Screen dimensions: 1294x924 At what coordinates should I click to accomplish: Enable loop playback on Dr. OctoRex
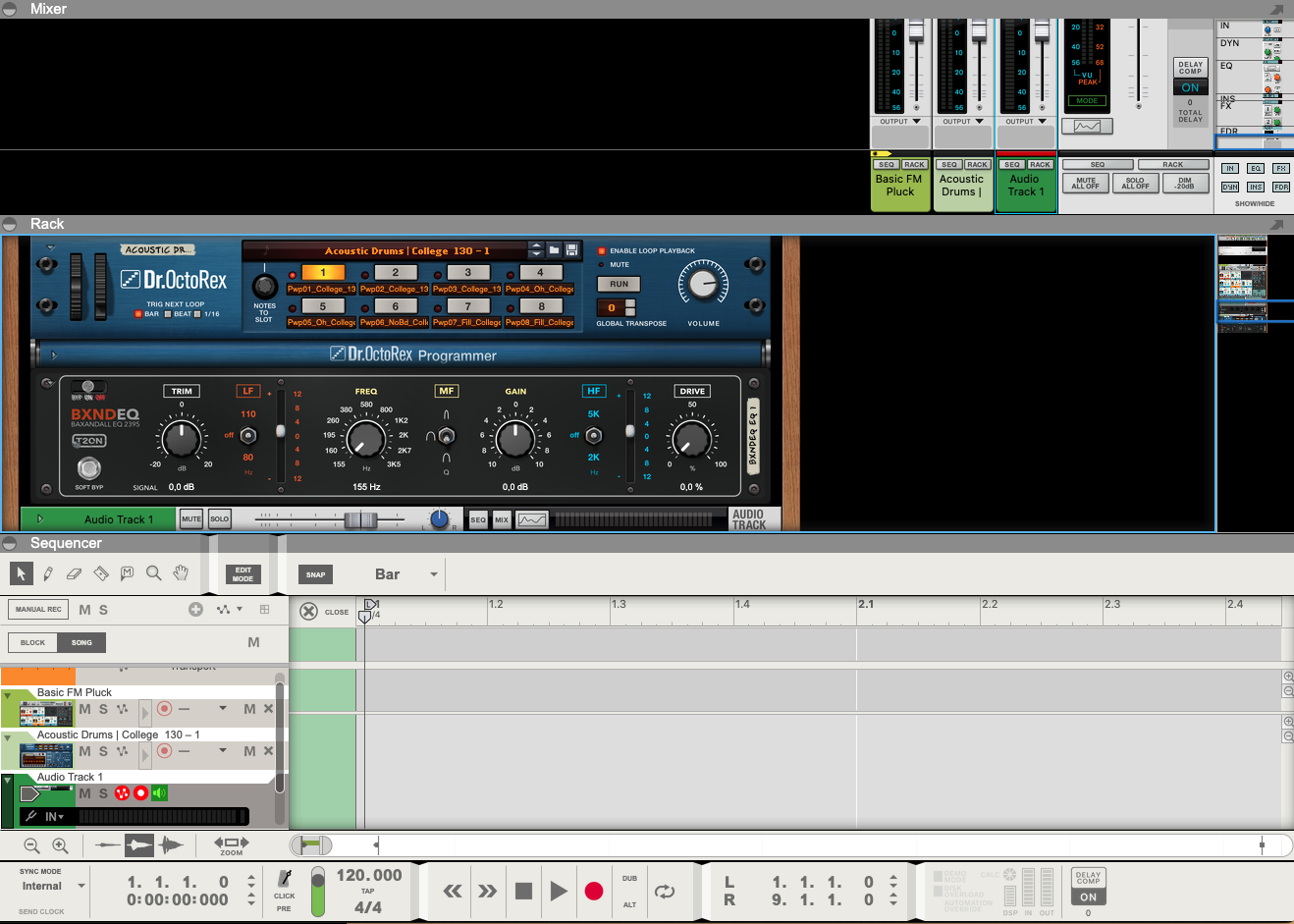click(x=602, y=251)
